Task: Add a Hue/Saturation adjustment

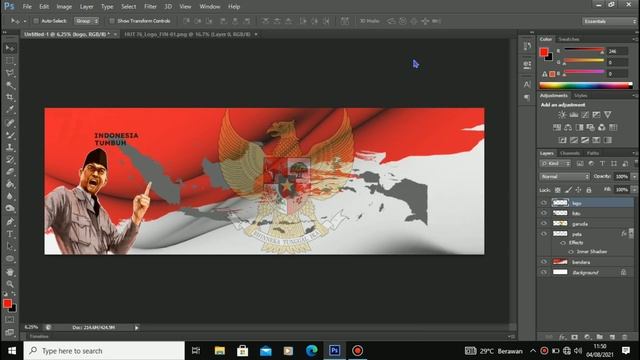Action: (557, 127)
